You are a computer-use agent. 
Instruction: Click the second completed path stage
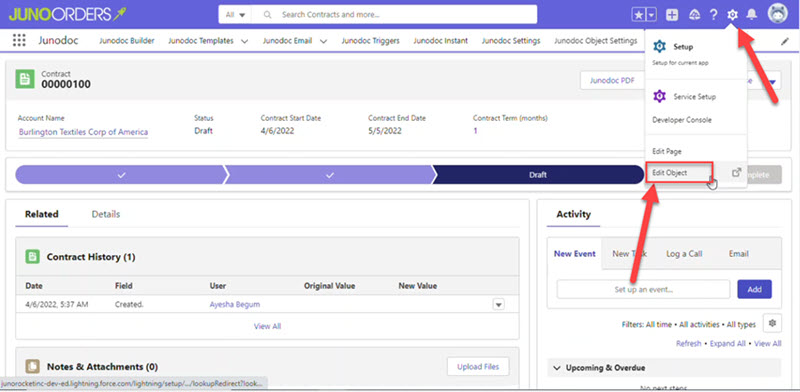coord(330,175)
